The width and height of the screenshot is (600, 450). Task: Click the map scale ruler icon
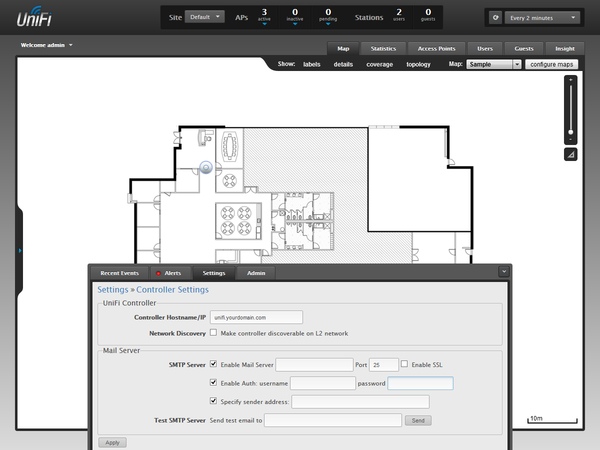click(x=570, y=155)
